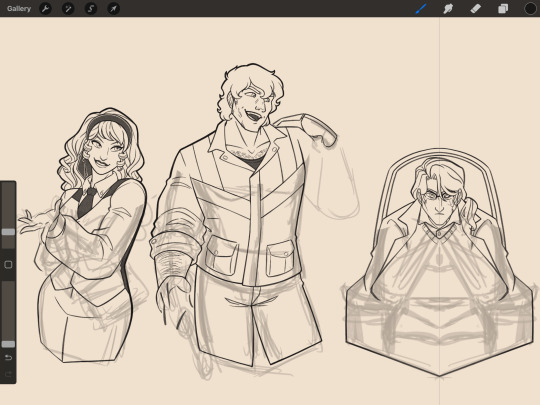Screen dimensions: 540x405
Task: Select the Eraser tool
Action: coord(476,9)
